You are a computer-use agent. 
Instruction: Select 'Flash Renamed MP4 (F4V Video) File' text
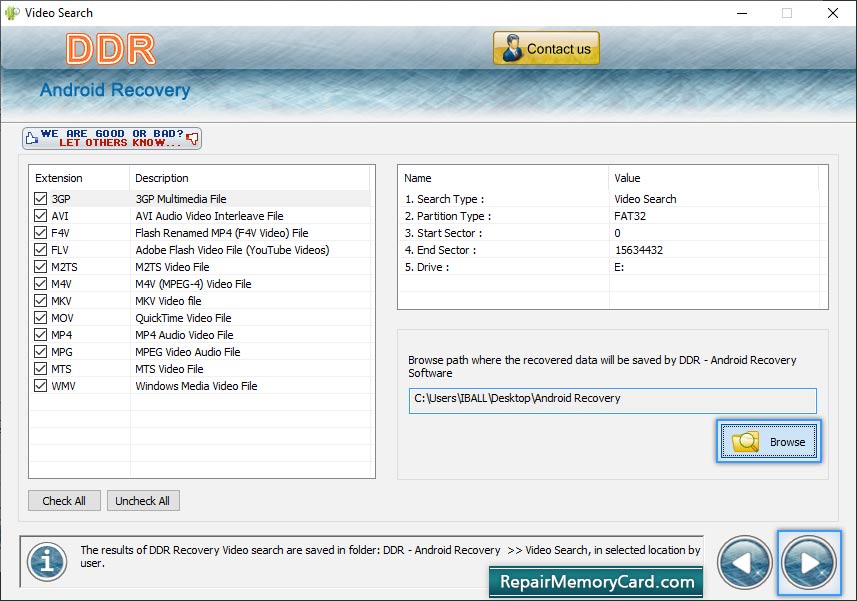(x=222, y=233)
